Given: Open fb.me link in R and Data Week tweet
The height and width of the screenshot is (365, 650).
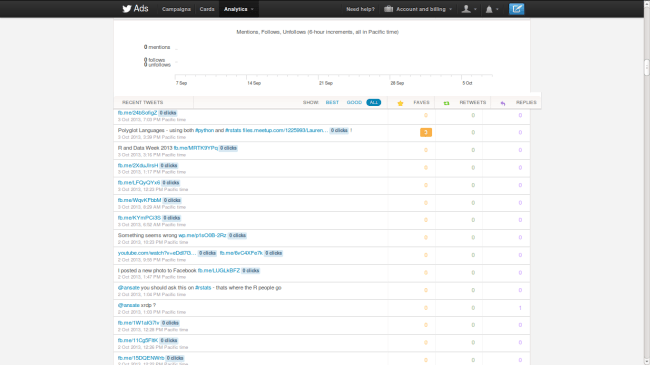Looking at the screenshot, I should click(x=196, y=148).
